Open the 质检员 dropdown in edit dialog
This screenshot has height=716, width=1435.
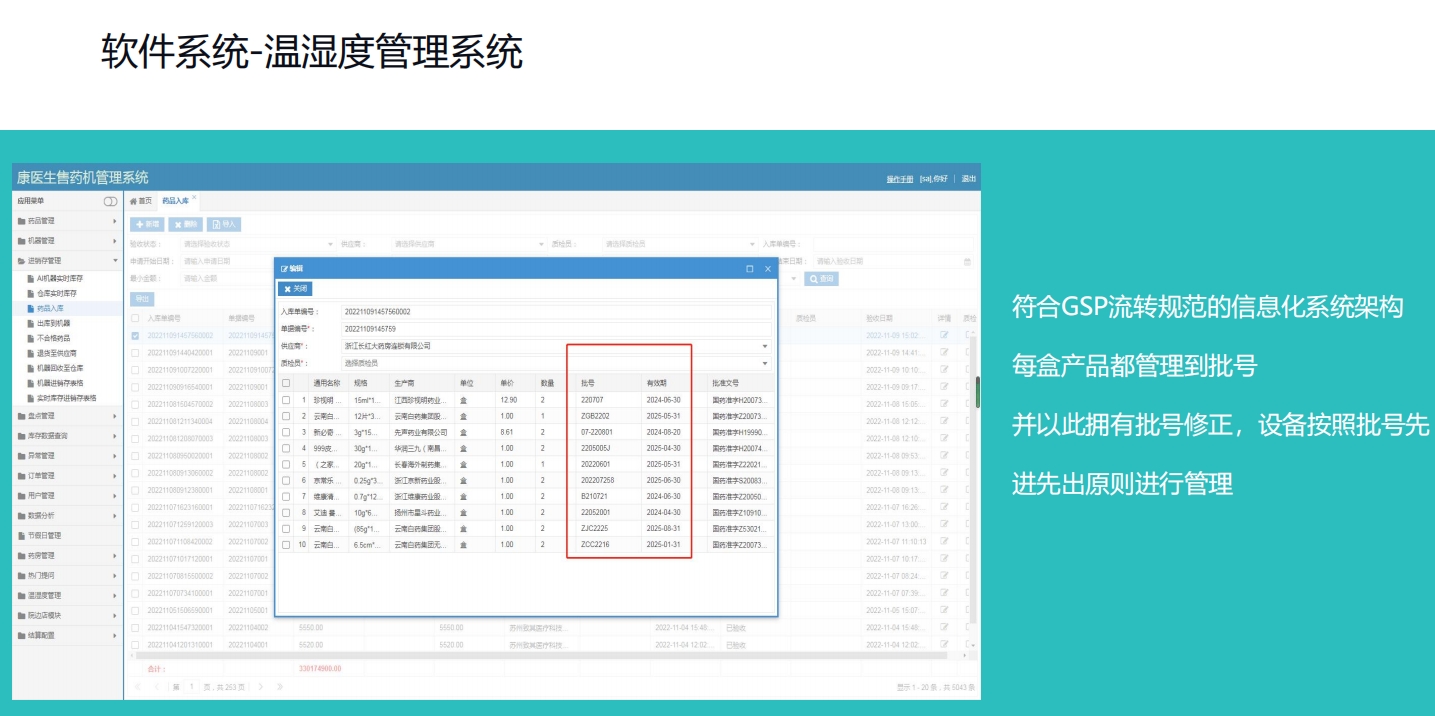coord(766,363)
